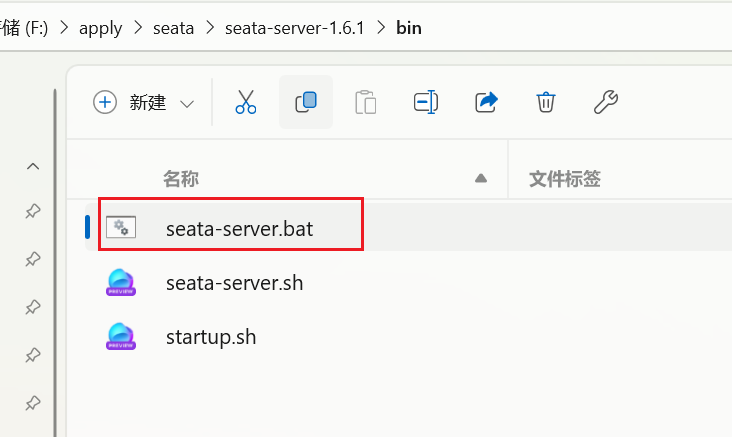Navigate to seata in breadcrumb path
Screen dimensions: 732x437
point(173,28)
